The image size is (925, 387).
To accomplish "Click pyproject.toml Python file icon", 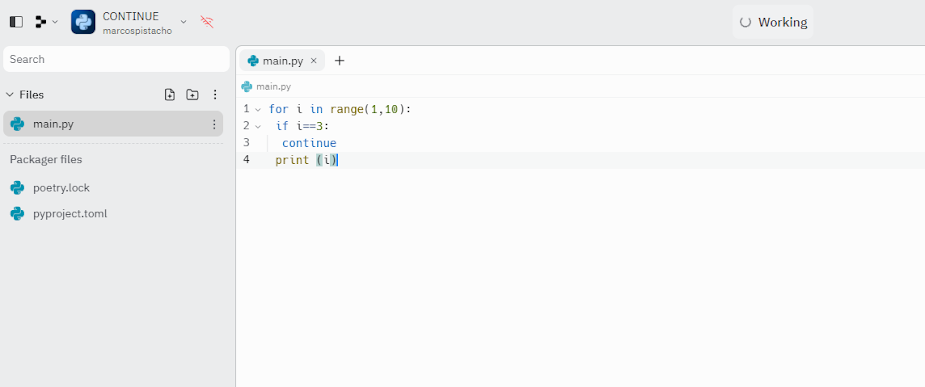I will [x=17, y=214].
